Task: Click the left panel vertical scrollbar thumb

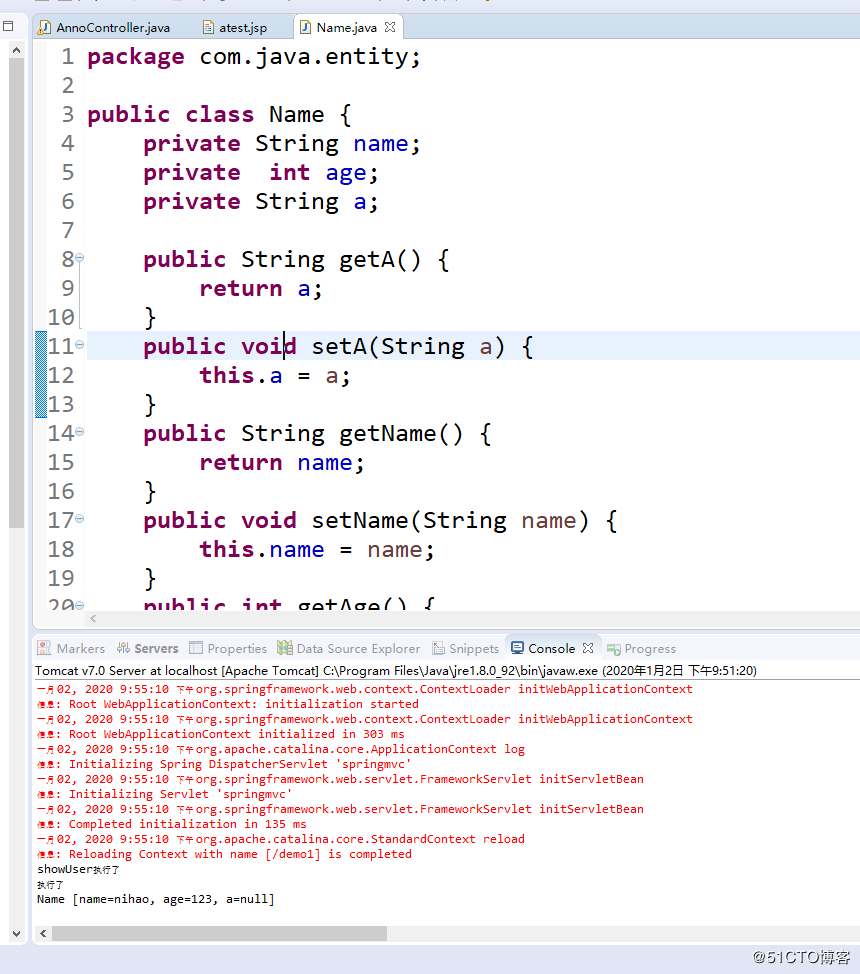Action: coord(17,293)
